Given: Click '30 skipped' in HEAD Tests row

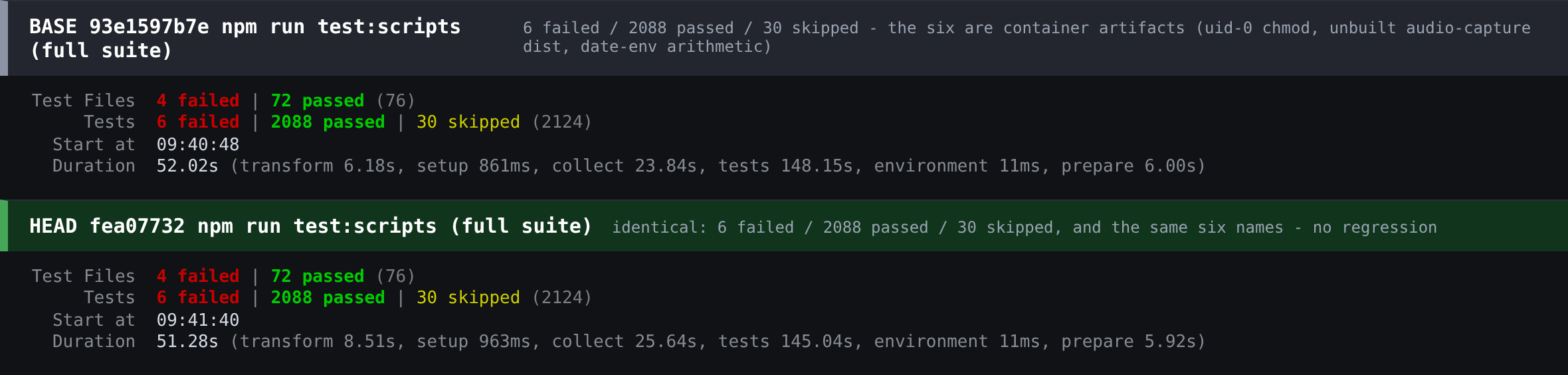Looking at the screenshot, I should tap(468, 297).
